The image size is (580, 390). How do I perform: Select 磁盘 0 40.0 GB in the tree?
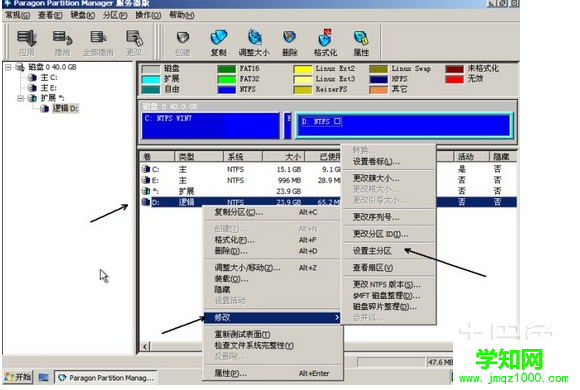[x=52, y=67]
